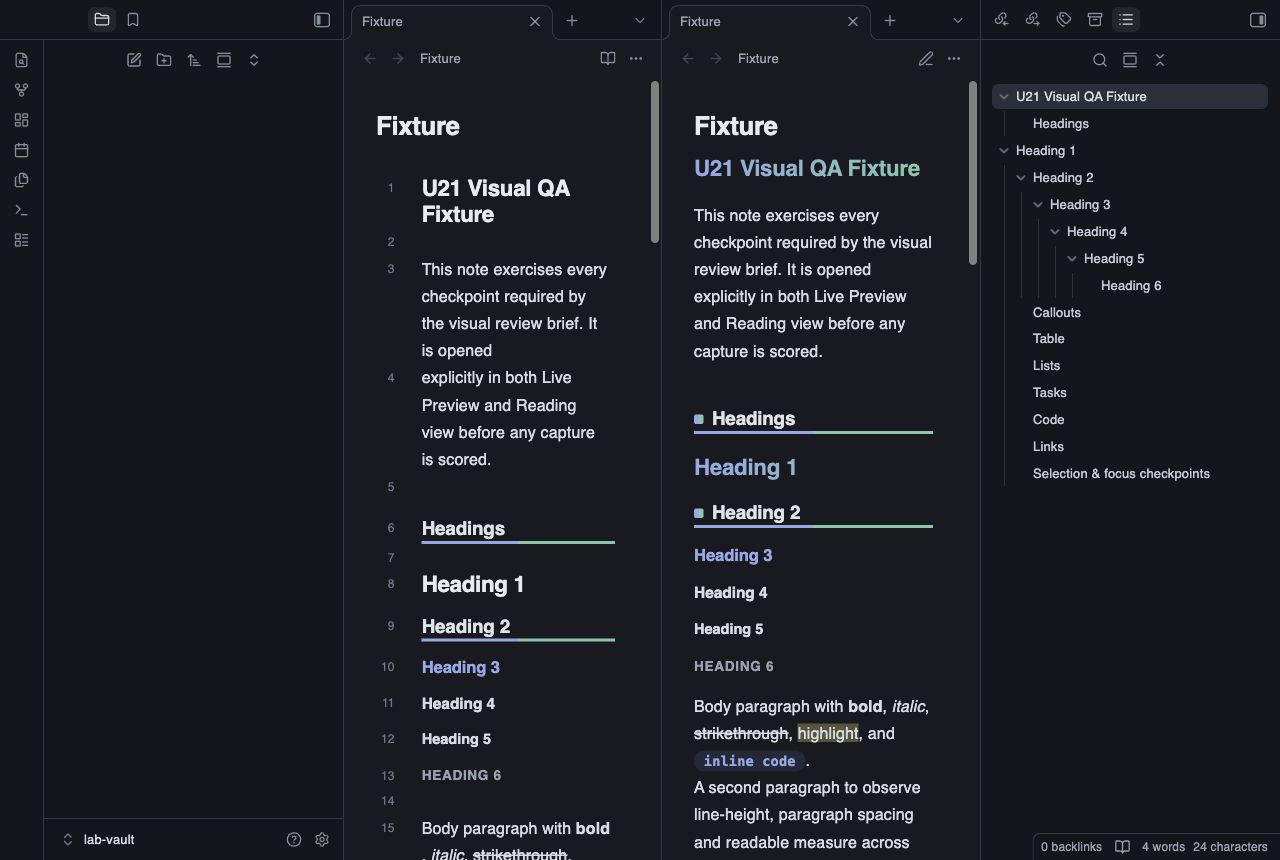Jump to Callouts in the outline
This screenshot has height=860, width=1280.
tap(1057, 313)
